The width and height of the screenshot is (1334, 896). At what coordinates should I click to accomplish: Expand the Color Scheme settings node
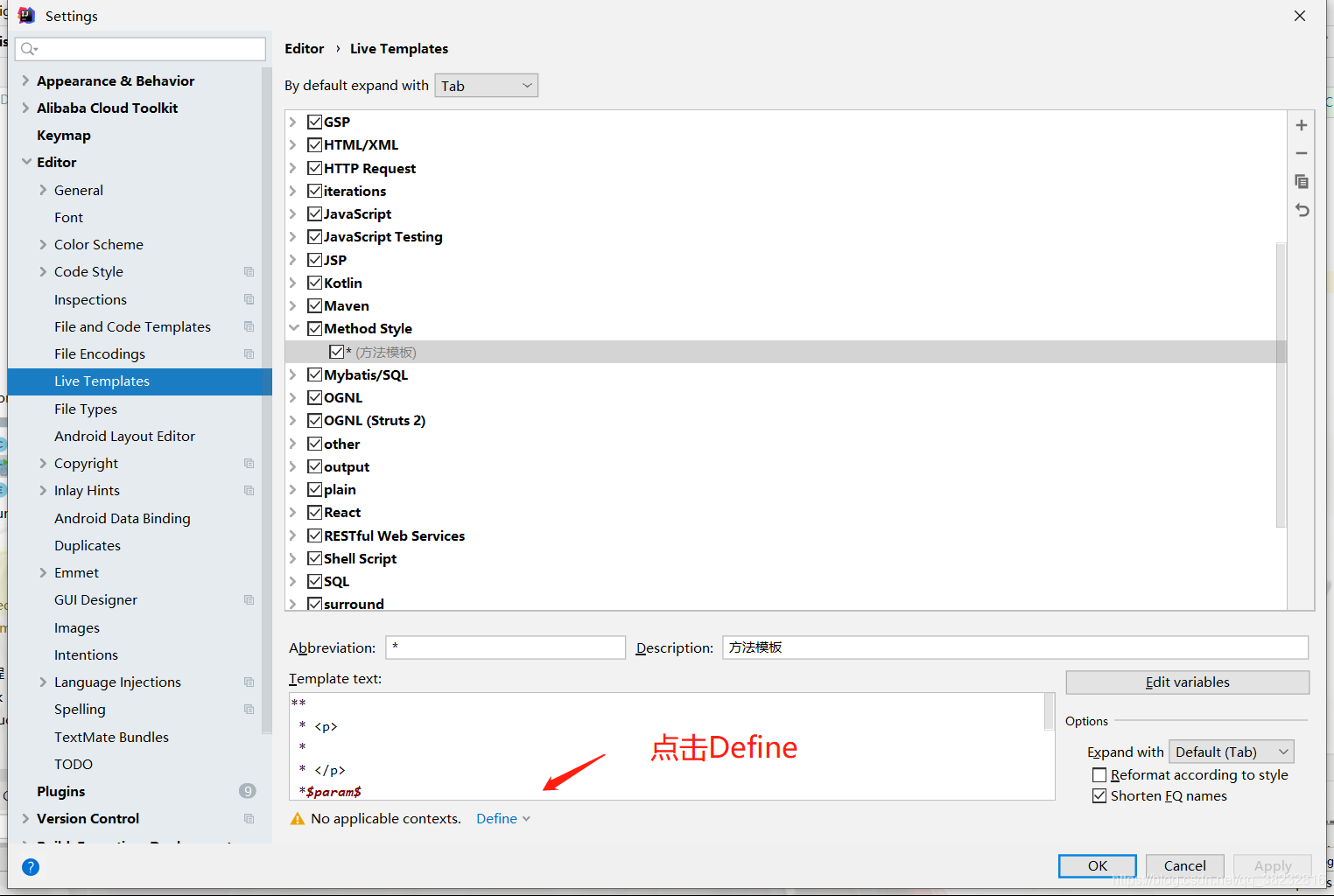43,244
